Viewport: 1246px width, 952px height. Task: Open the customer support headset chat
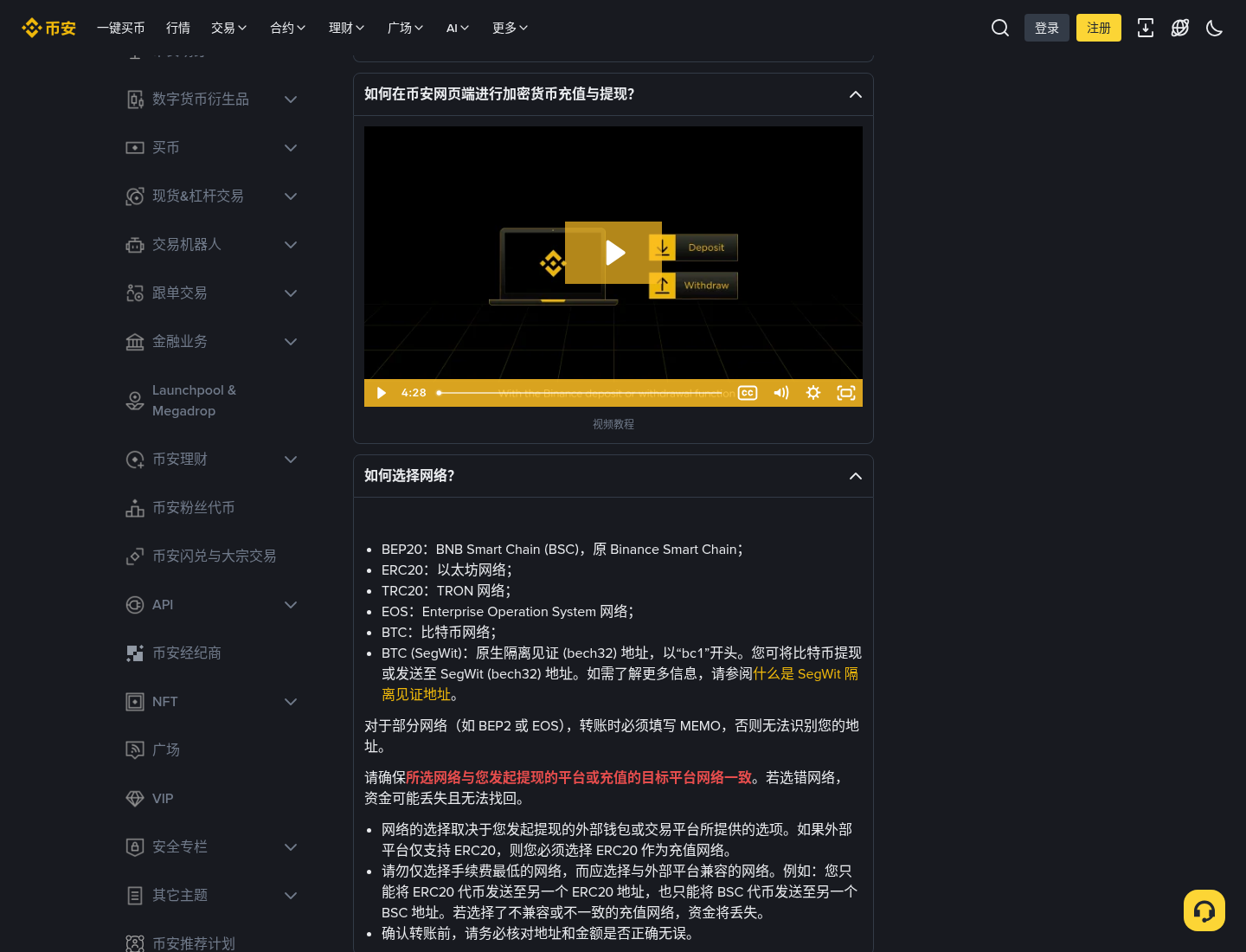tap(1204, 910)
